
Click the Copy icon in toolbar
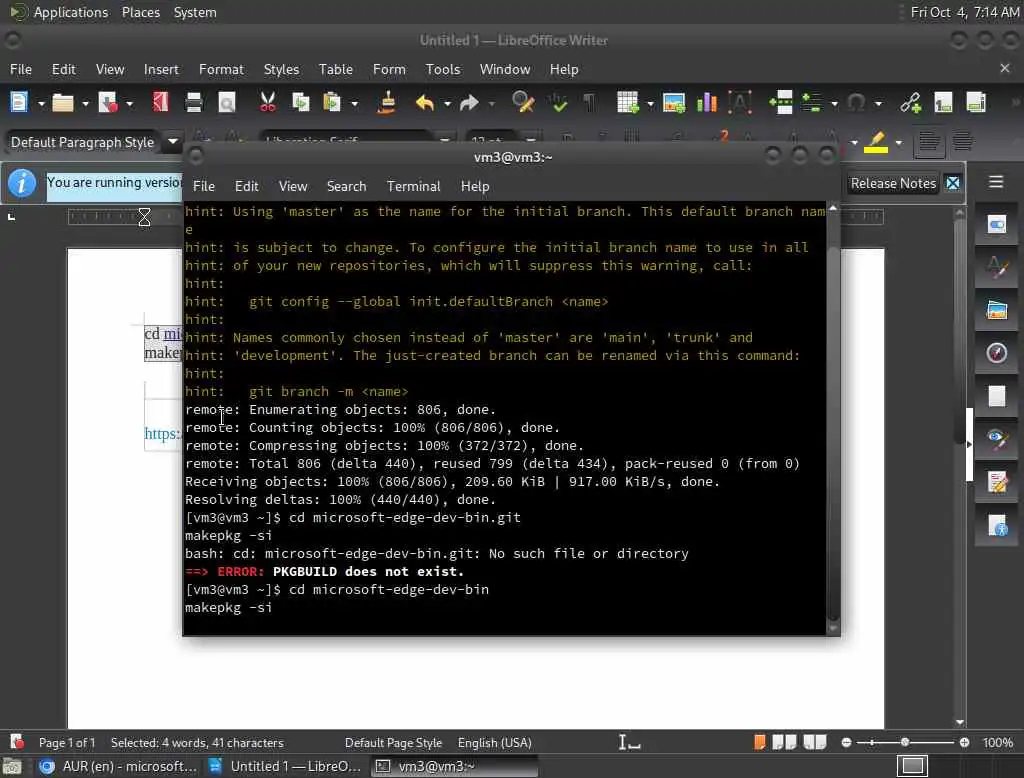click(300, 103)
